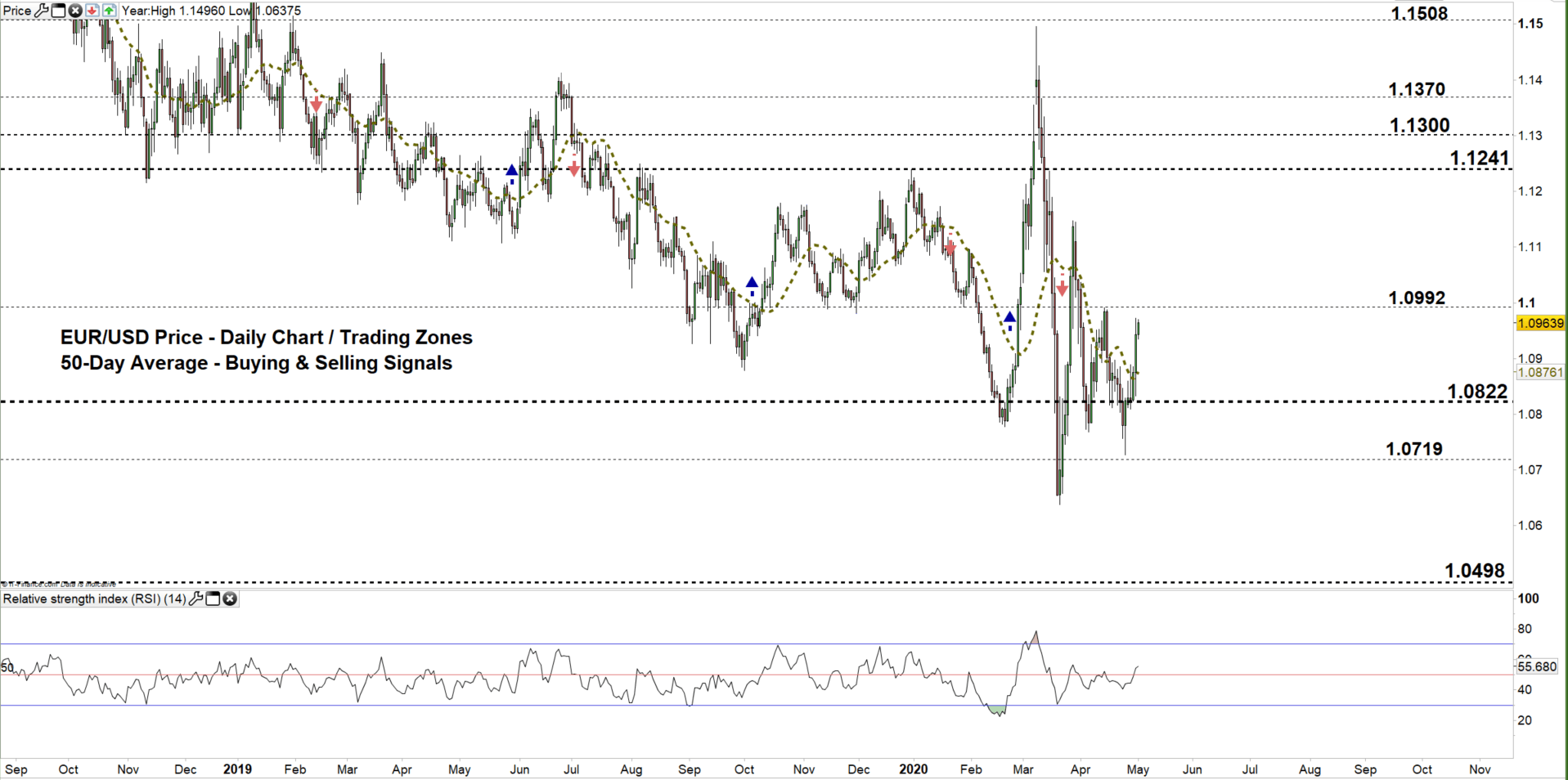The height and width of the screenshot is (780, 1568).
Task: Click the 1.0498 level label
Action: pos(1475,571)
